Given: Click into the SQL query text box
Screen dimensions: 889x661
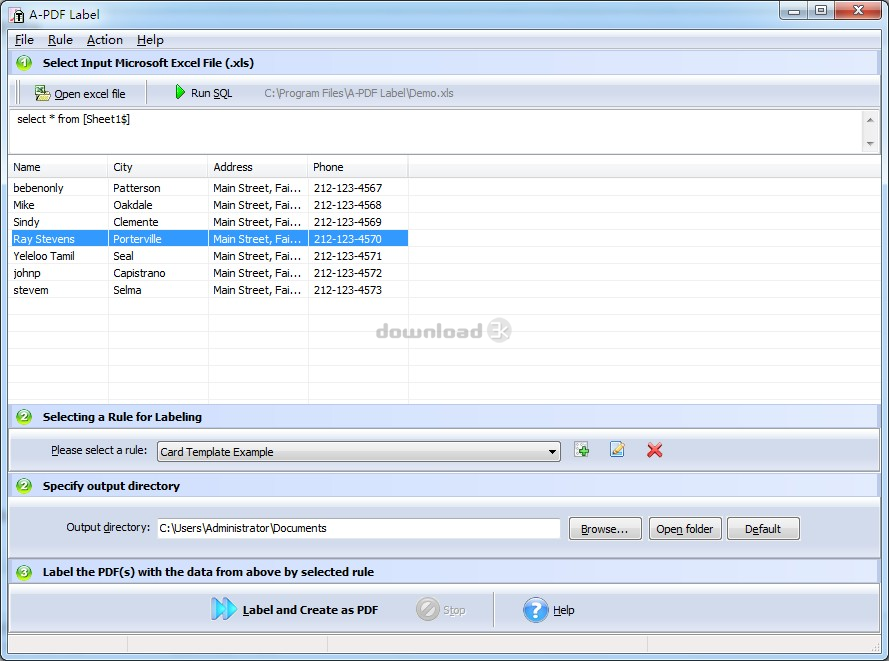Looking at the screenshot, I should [435, 132].
